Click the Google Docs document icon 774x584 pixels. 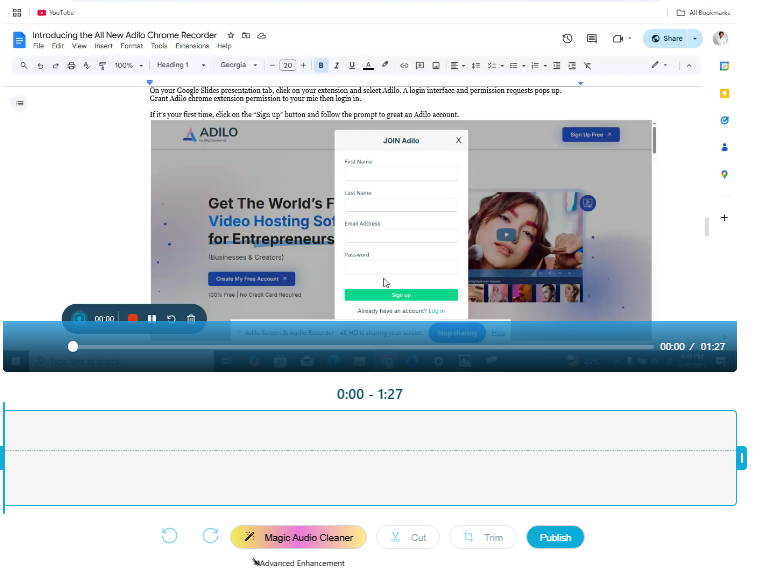point(19,40)
